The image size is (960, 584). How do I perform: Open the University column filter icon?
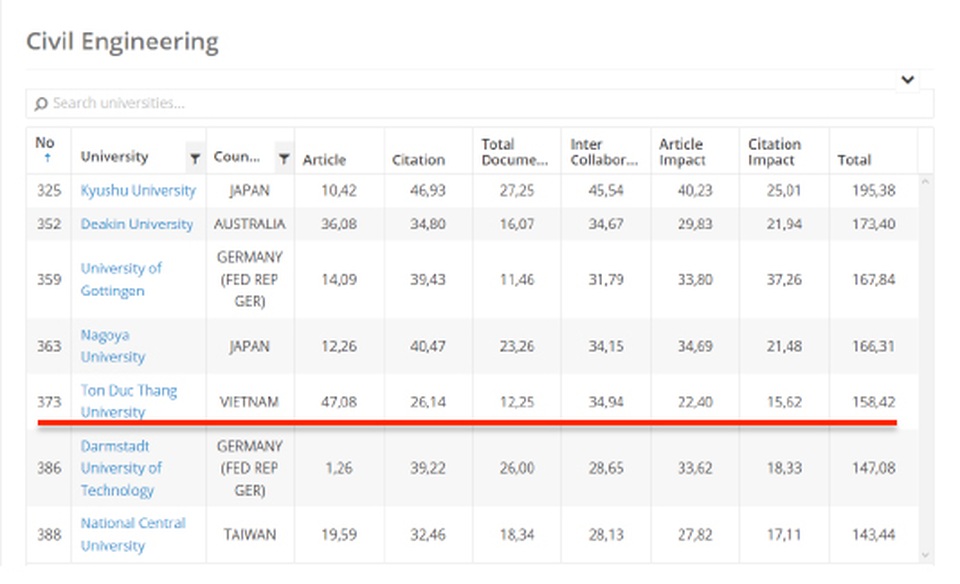(195, 159)
